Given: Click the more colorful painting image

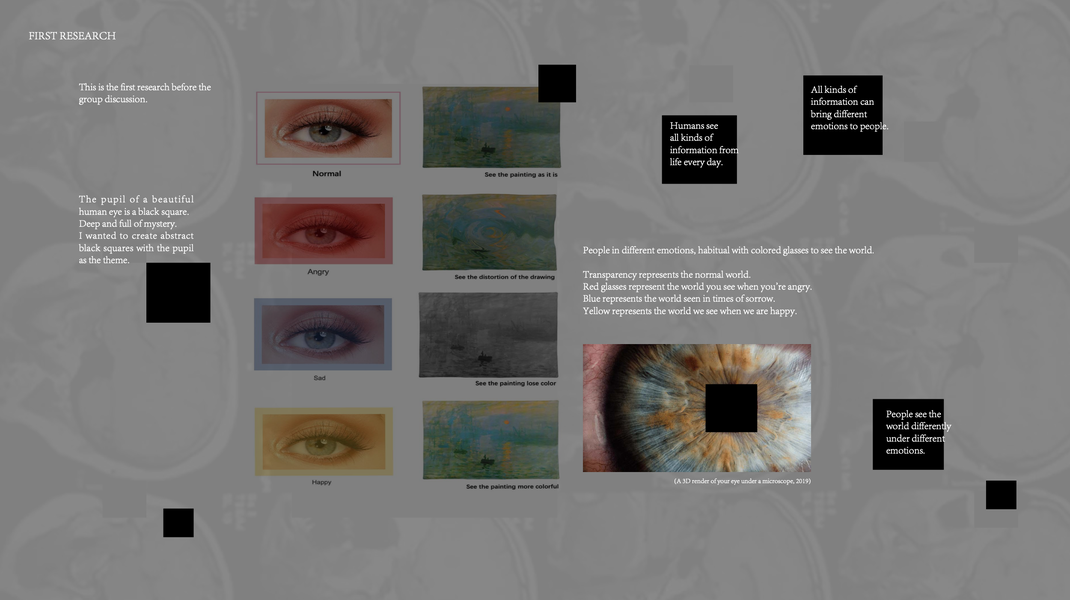Looking at the screenshot, I should click(491, 440).
